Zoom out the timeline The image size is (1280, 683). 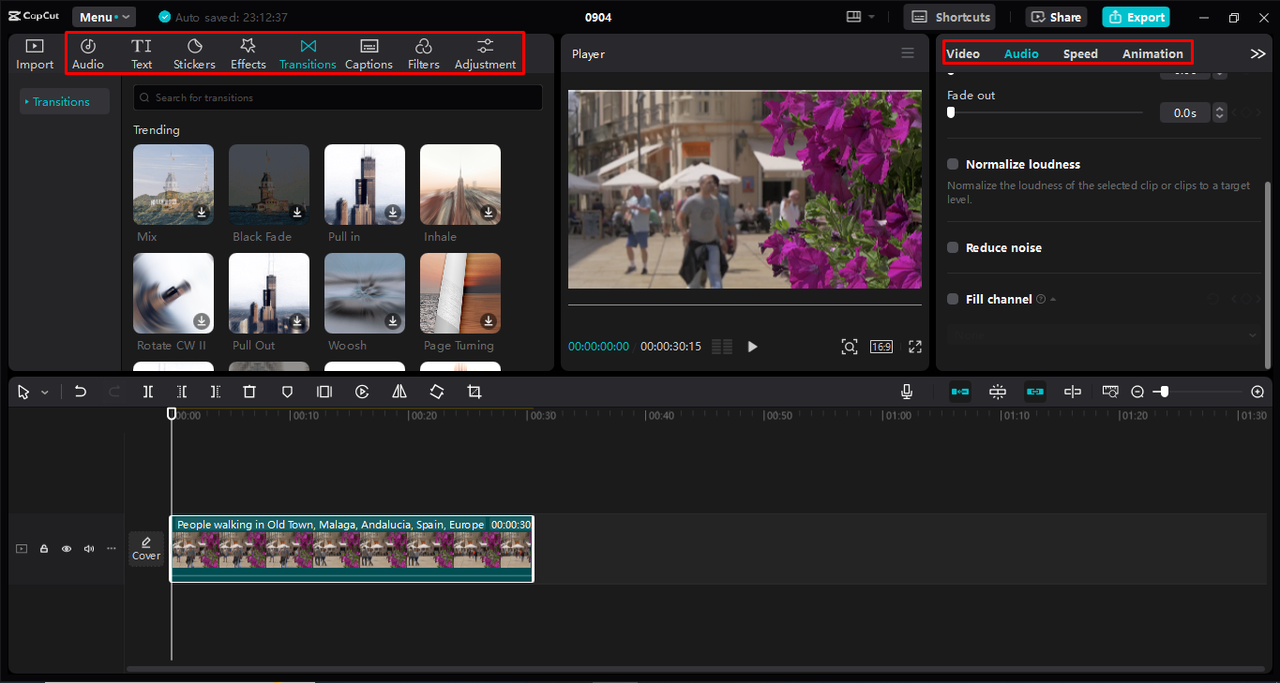pos(1138,392)
